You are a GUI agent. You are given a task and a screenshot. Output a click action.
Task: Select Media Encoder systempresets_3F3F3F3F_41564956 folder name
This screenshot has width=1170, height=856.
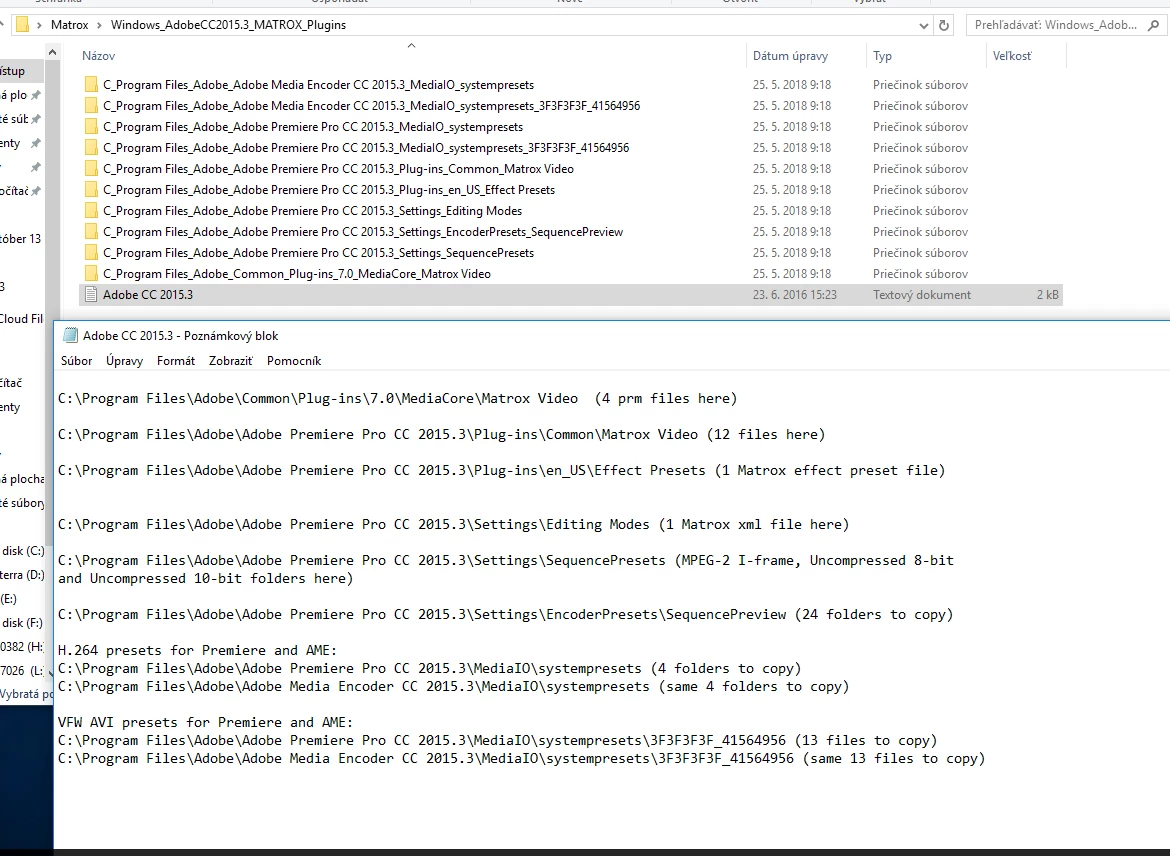coord(372,105)
